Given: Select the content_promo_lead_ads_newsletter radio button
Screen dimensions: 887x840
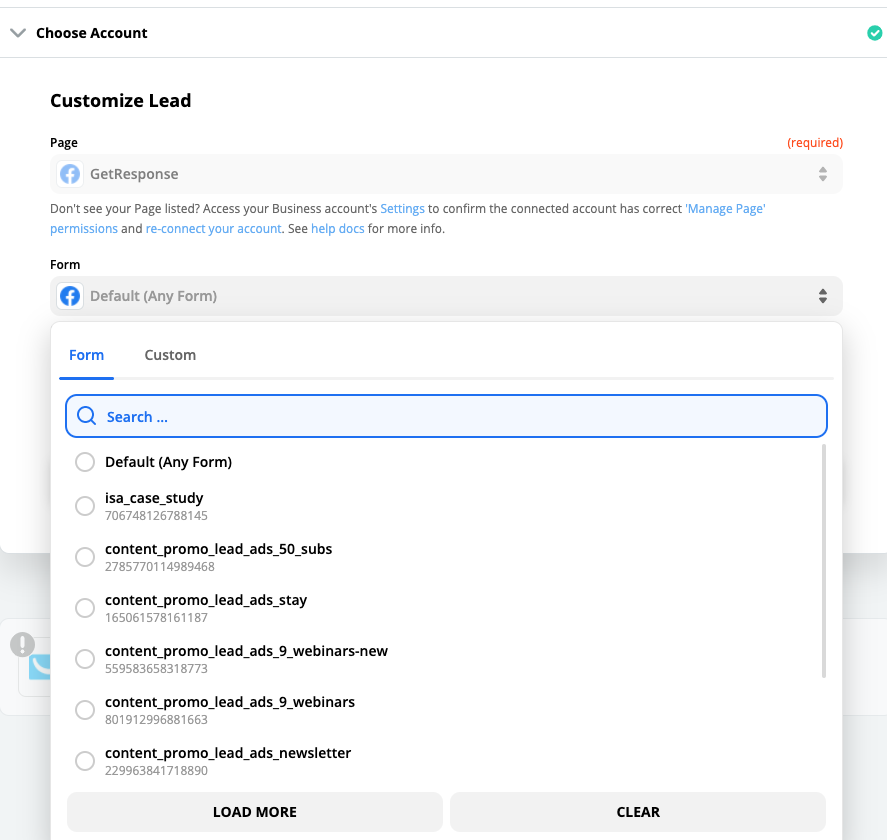Looking at the screenshot, I should tap(85, 760).
